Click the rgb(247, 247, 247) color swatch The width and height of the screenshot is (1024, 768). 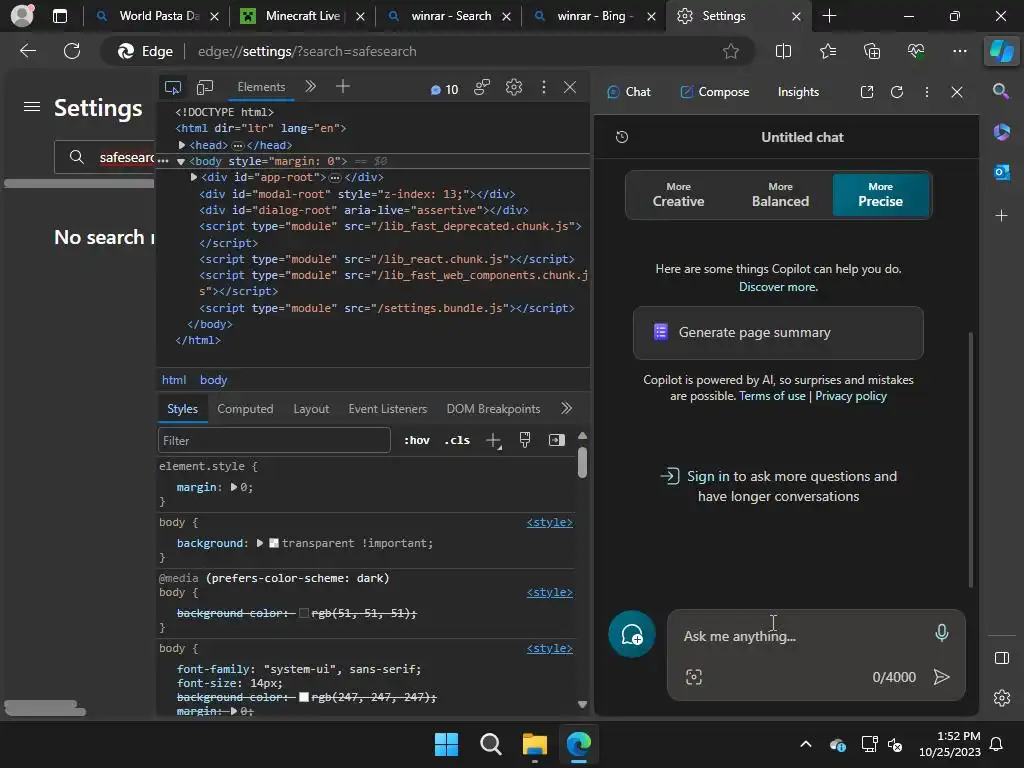304,697
